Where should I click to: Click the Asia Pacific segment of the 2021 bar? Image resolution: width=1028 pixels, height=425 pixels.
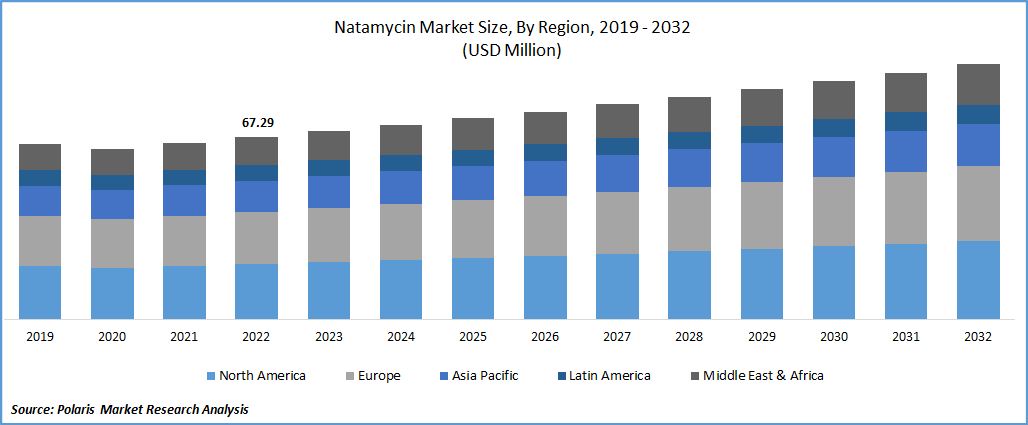point(184,200)
